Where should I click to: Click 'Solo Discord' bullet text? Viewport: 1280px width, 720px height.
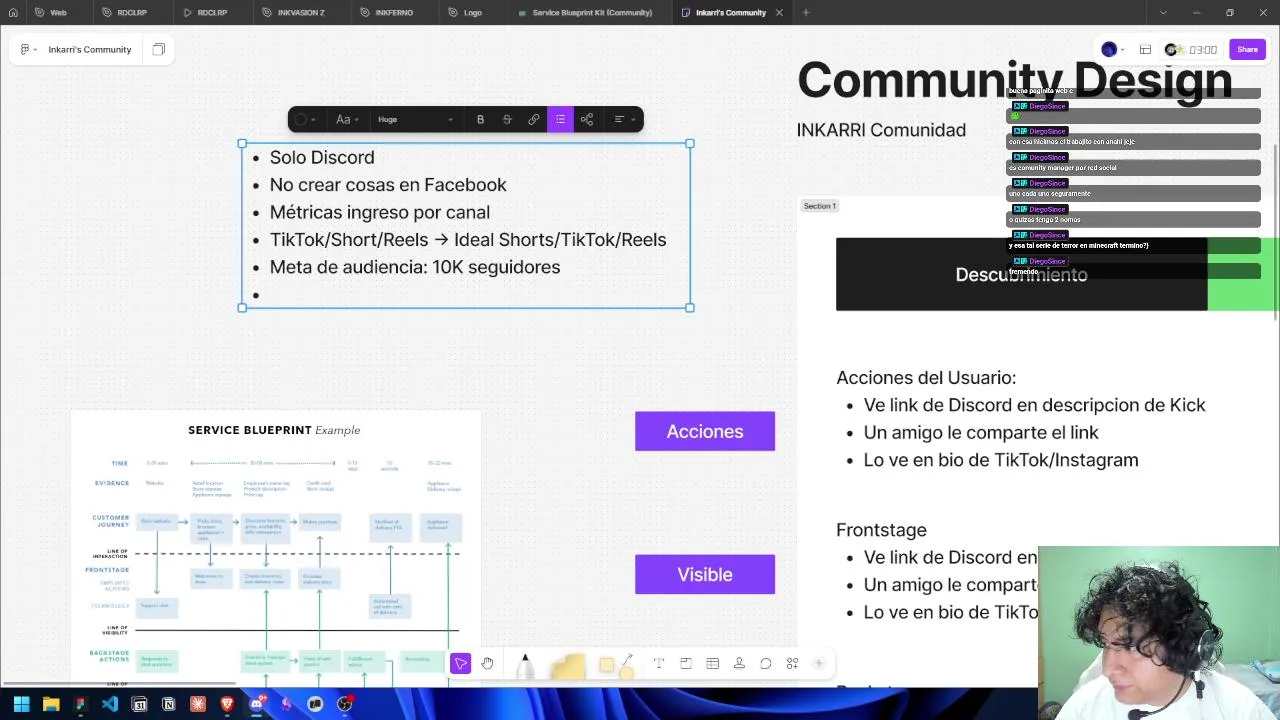coord(322,157)
